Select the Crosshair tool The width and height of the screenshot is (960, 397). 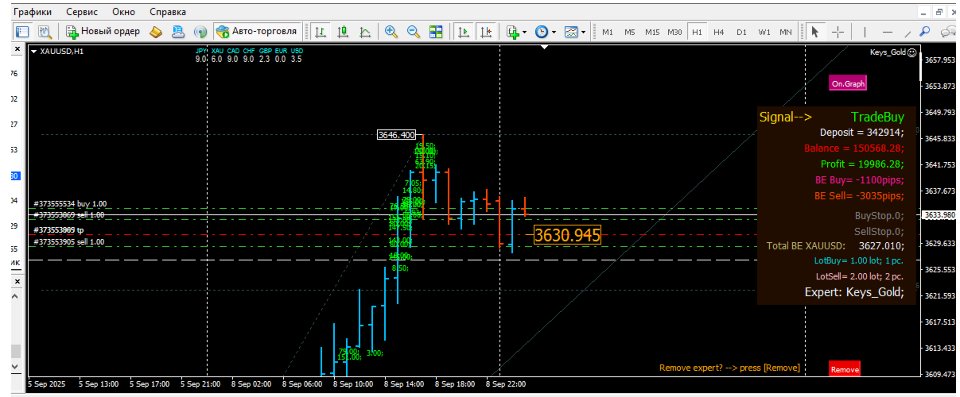tap(838, 31)
